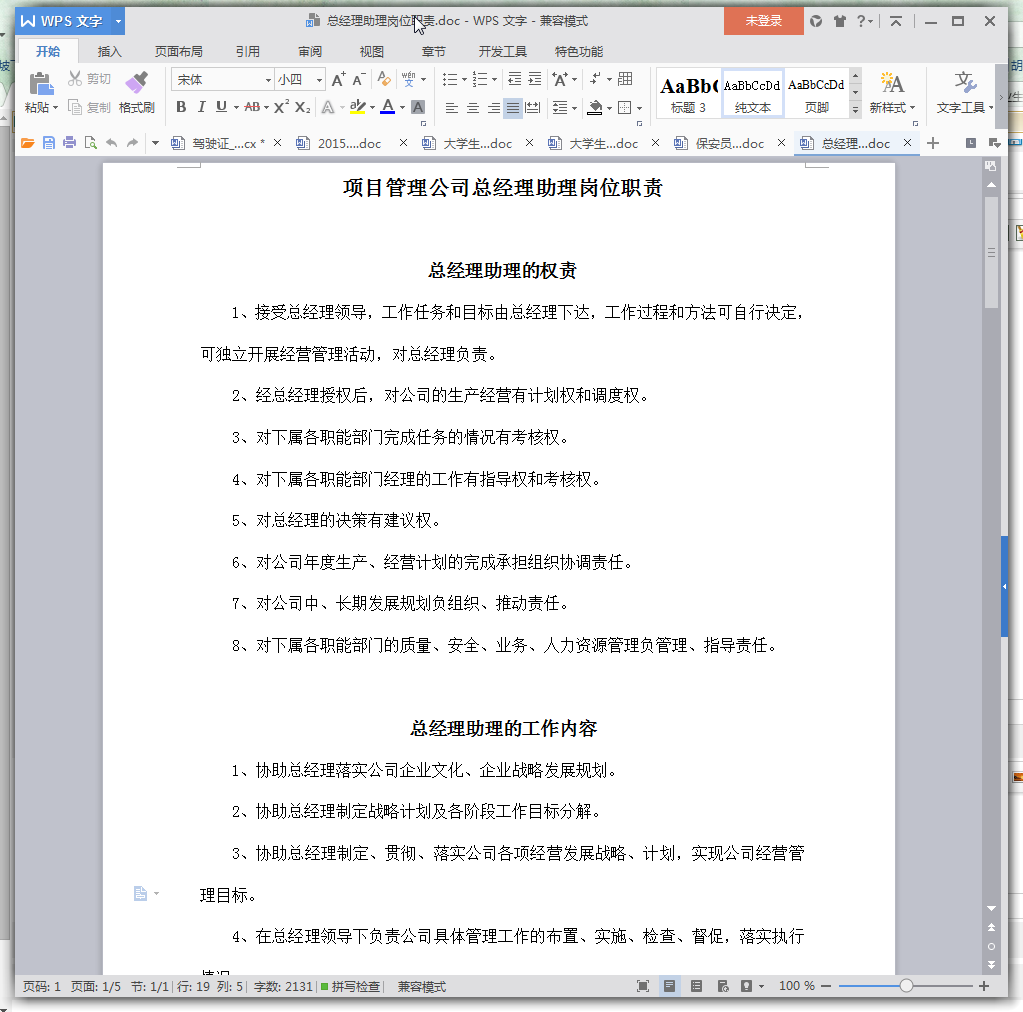Switch to web layout view in status bar
The height and width of the screenshot is (1012, 1023).
pos(723,986)
